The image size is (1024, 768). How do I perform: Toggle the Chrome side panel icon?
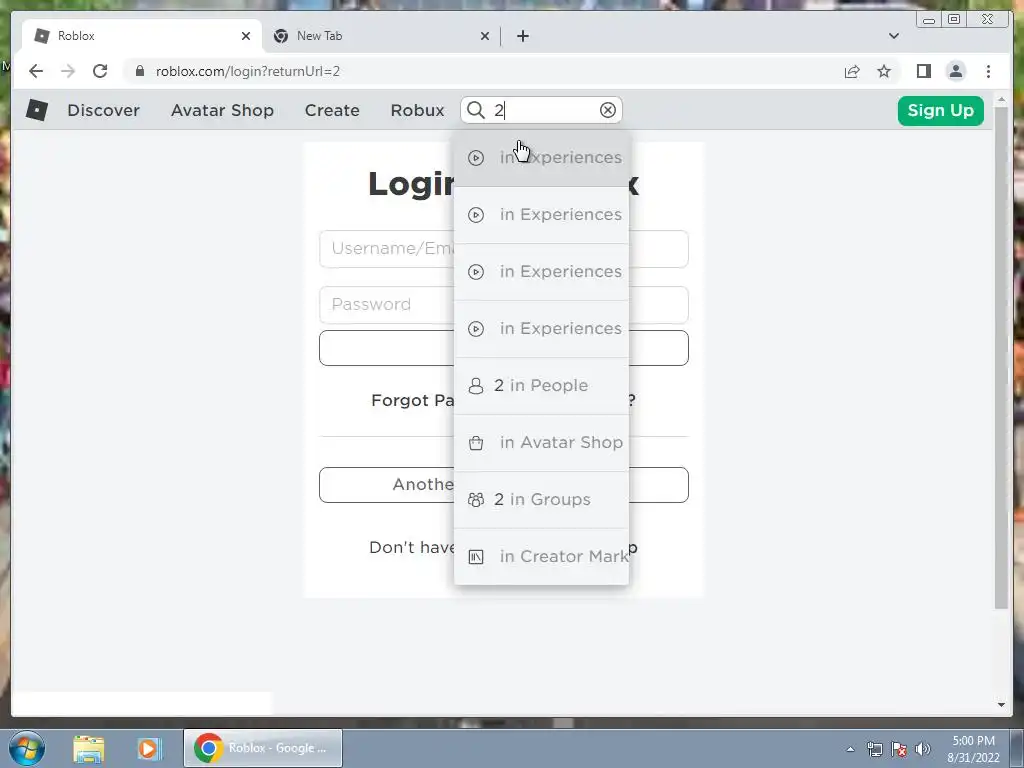tap(923, 71)
